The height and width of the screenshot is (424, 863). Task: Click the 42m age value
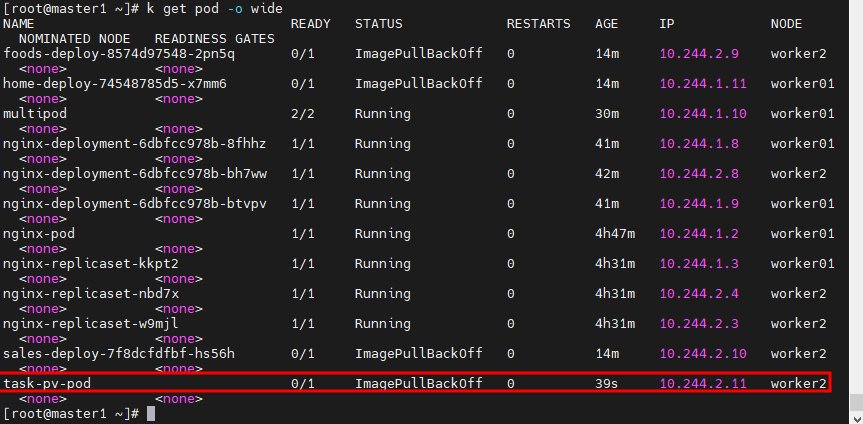(x=607, y=173)
